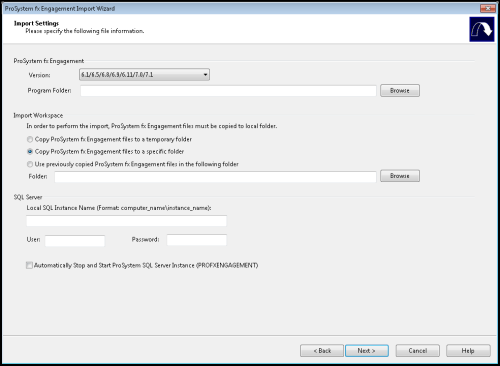Select Copy files to a temporary folder
Image resolution: width=500 pixels, height=366 pixels.
point(30,139)
